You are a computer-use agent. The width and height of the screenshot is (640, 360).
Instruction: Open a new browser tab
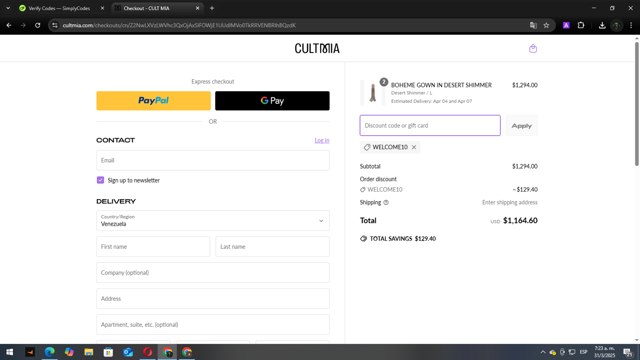coord(212,8)
